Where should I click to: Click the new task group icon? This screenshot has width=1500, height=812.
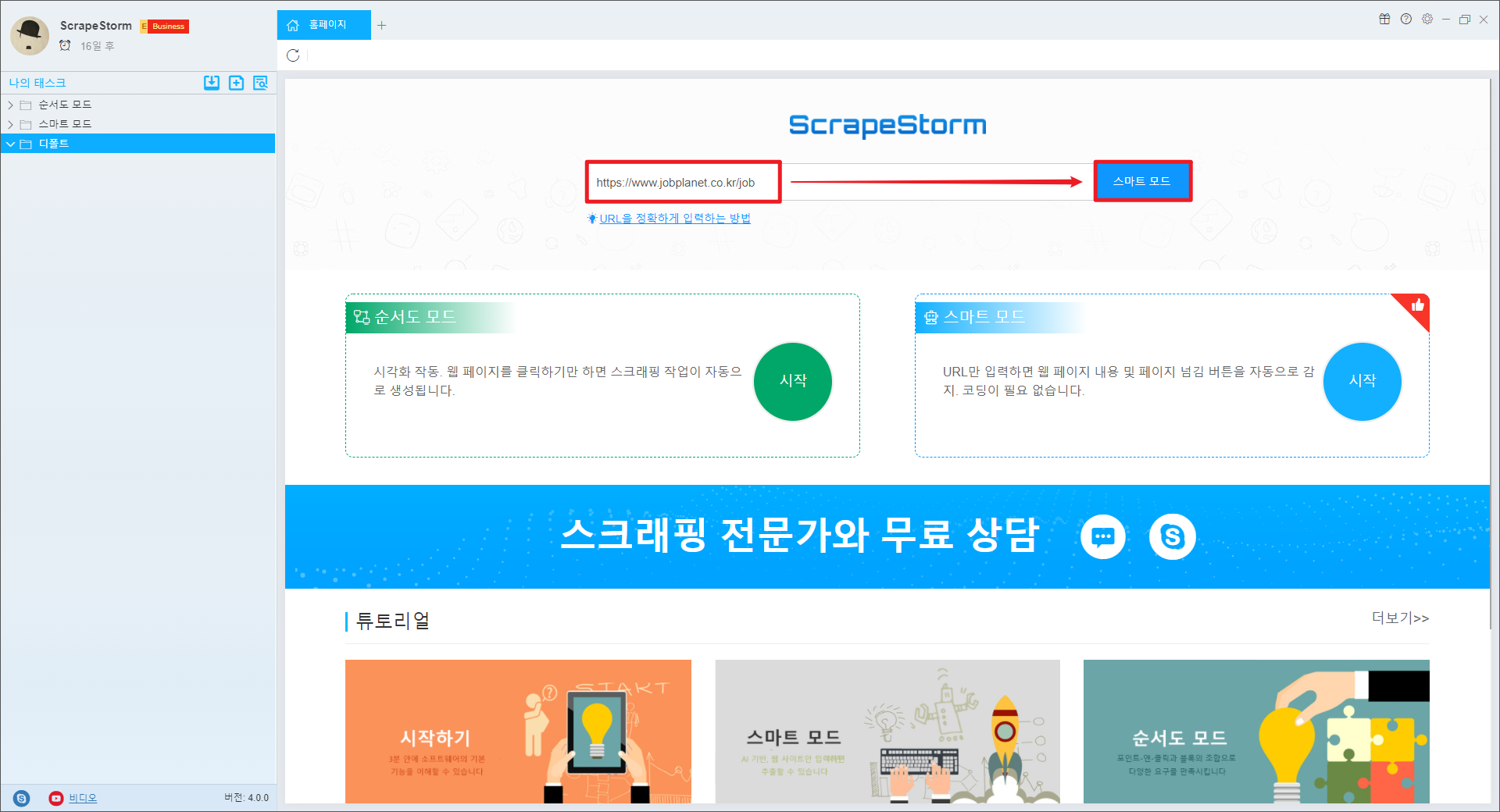[x=236, y=83]
